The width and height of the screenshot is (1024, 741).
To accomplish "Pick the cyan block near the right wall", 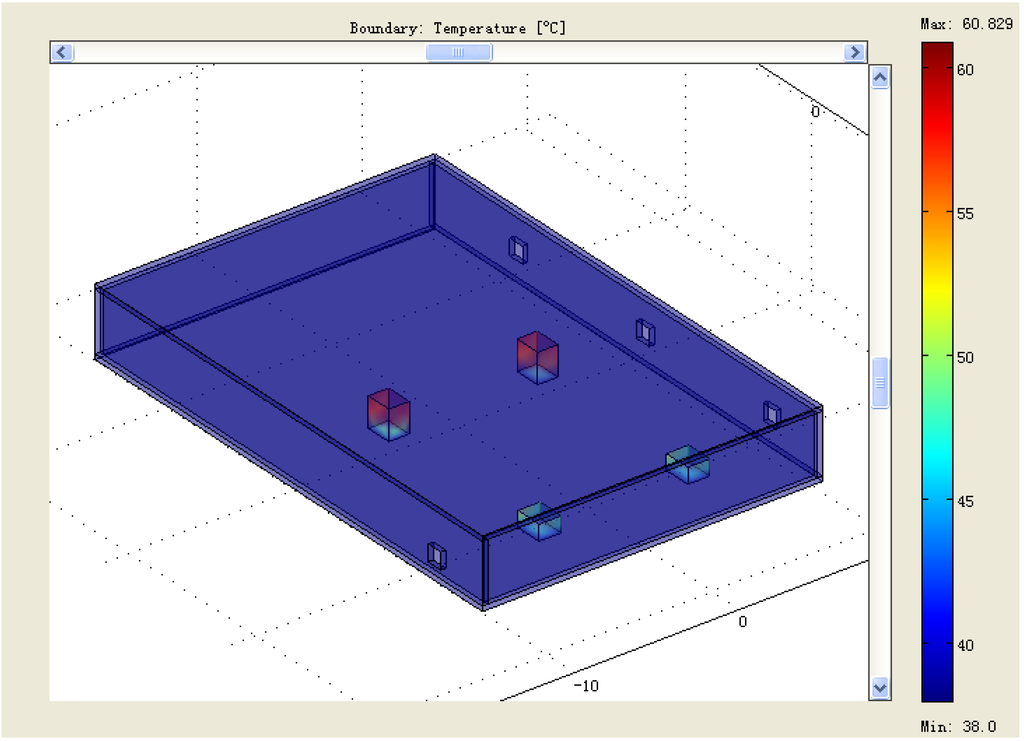I will [688, 464].
